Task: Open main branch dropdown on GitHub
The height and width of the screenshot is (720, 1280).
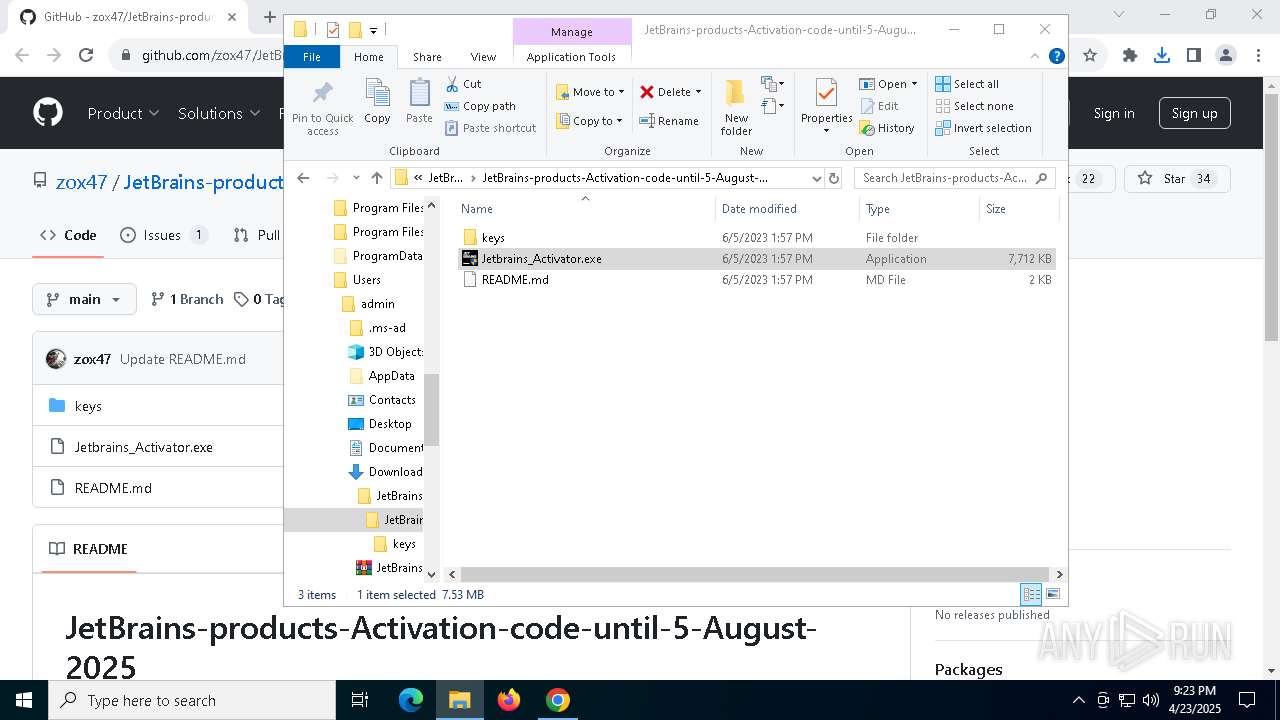Action: pos(84,299)
